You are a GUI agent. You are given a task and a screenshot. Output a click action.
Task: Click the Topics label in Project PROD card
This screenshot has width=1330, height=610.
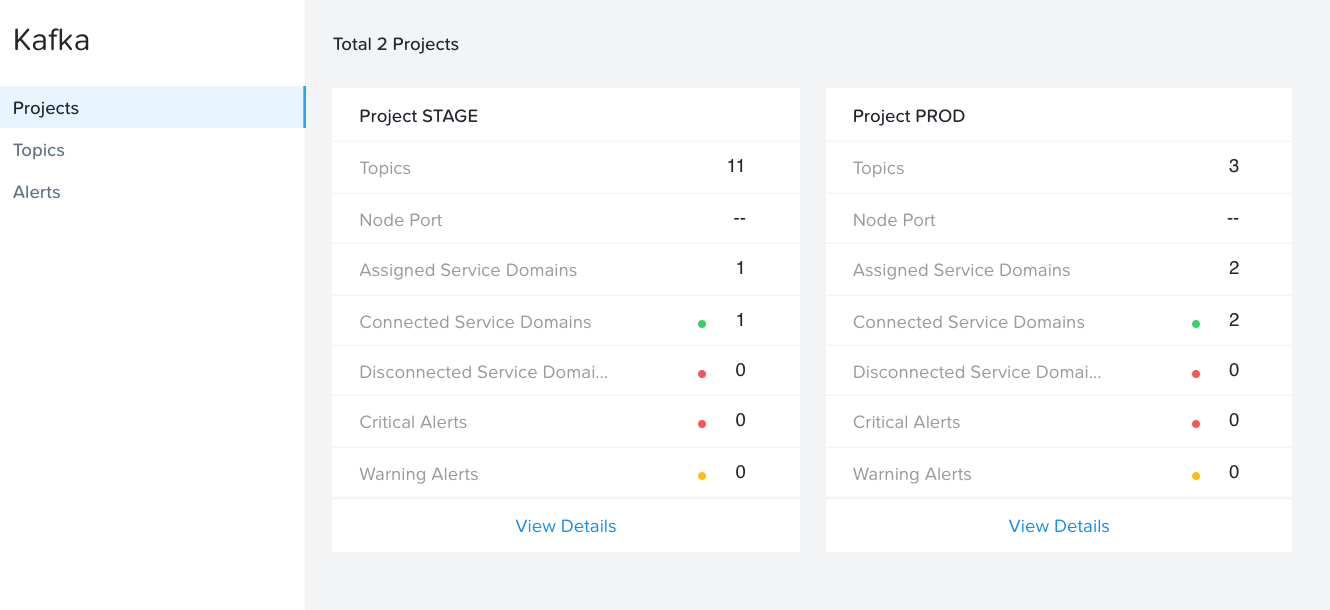[879, 168]
